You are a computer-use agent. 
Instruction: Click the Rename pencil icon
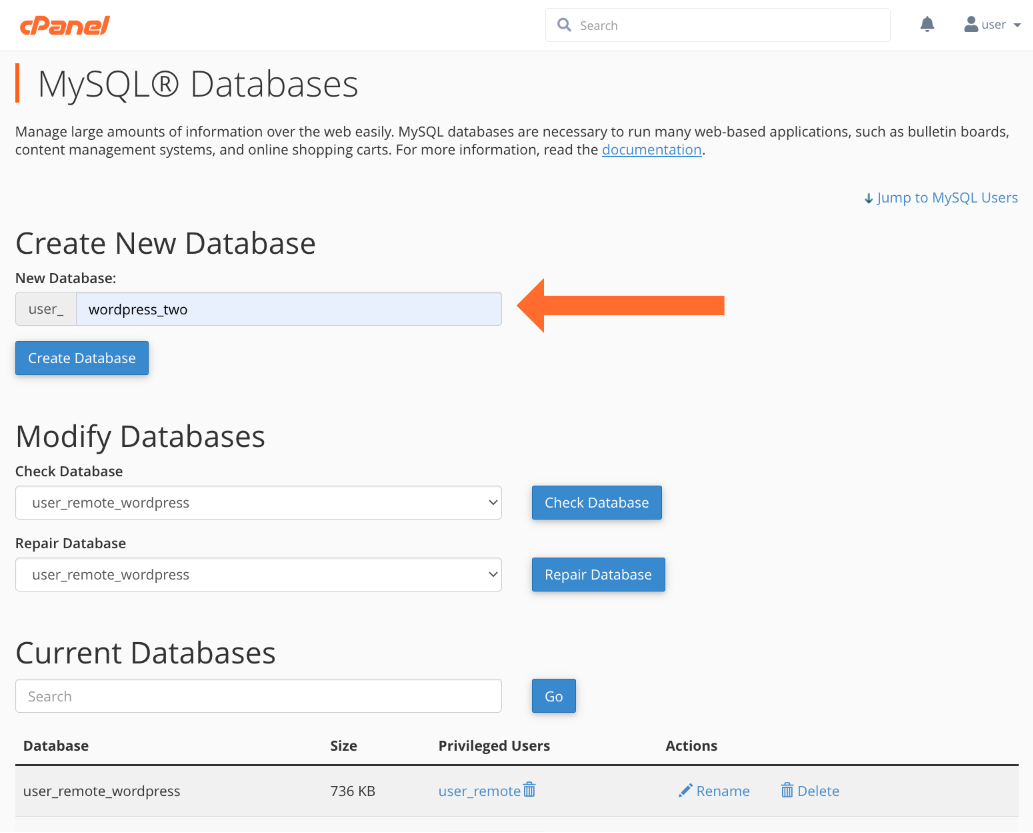coord(685,791)
